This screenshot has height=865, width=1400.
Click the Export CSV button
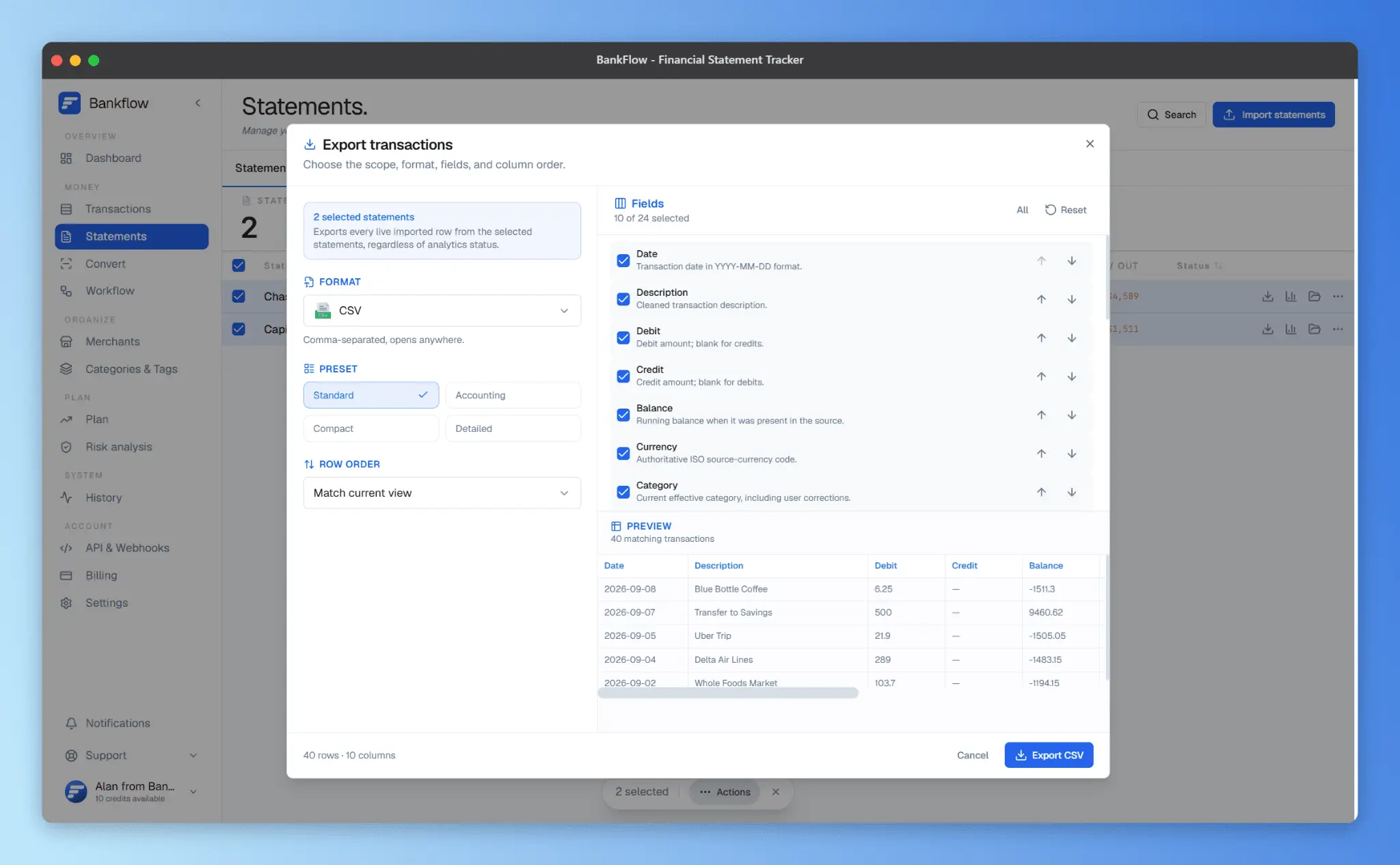(x=1049, y=755)
